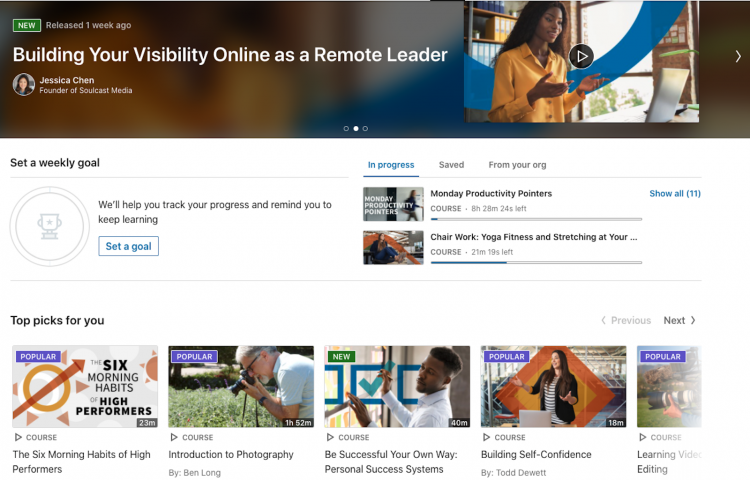This screenshot has width=750, height=480.
Task: Click POPULAR badge on Introduction to Photography
Action: point(194,357)
